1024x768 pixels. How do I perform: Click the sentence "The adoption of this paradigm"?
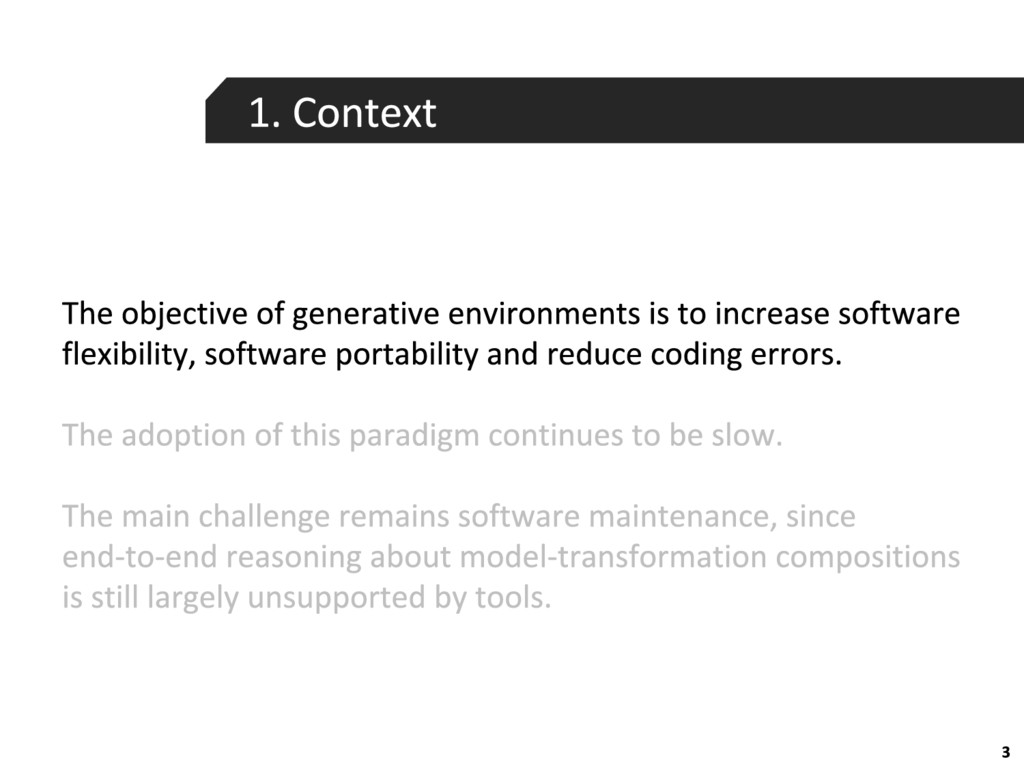pyautogui.click(x=422, y=436)
